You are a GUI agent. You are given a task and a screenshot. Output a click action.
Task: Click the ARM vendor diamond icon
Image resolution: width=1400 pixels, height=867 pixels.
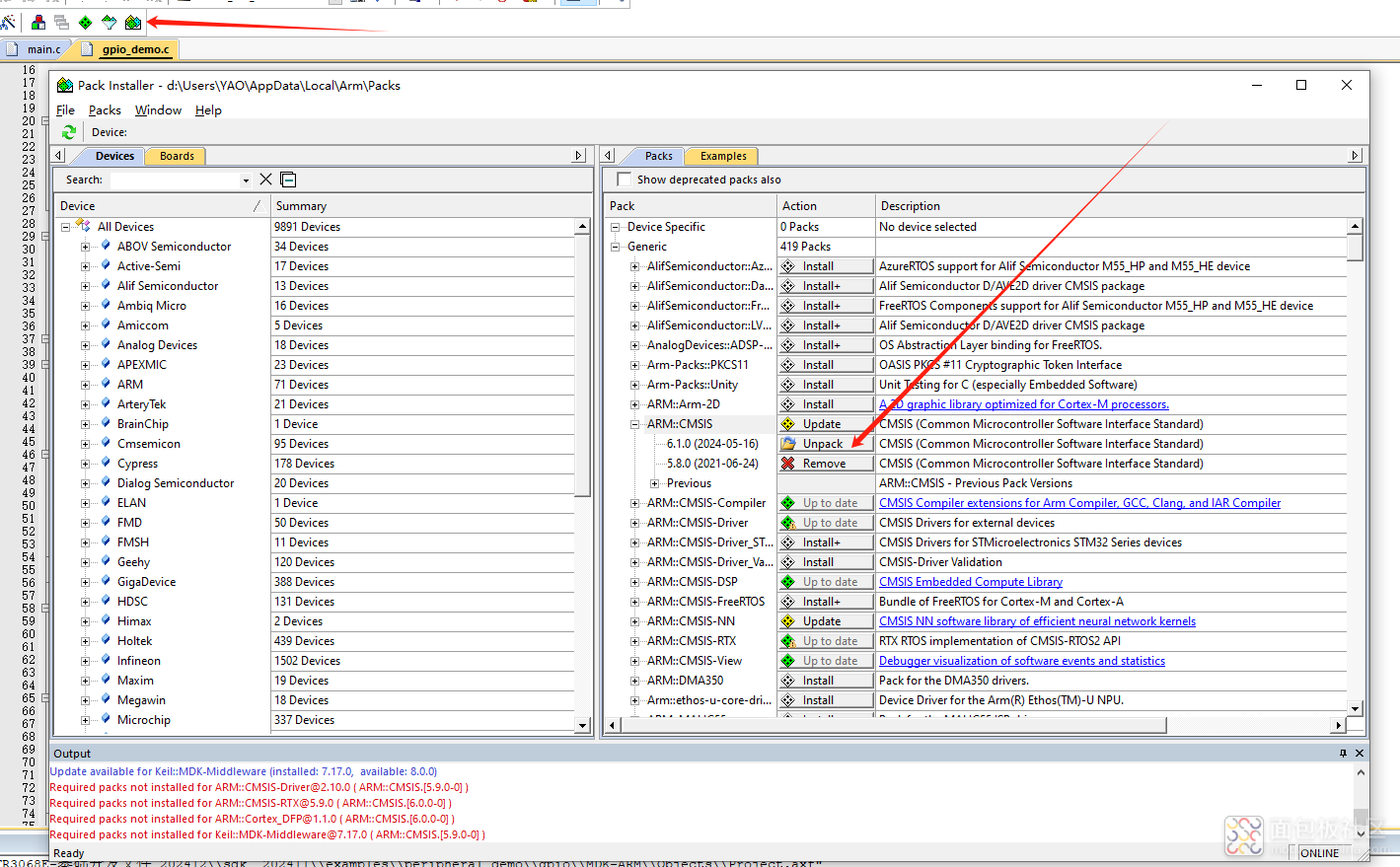tap(106, 384)
